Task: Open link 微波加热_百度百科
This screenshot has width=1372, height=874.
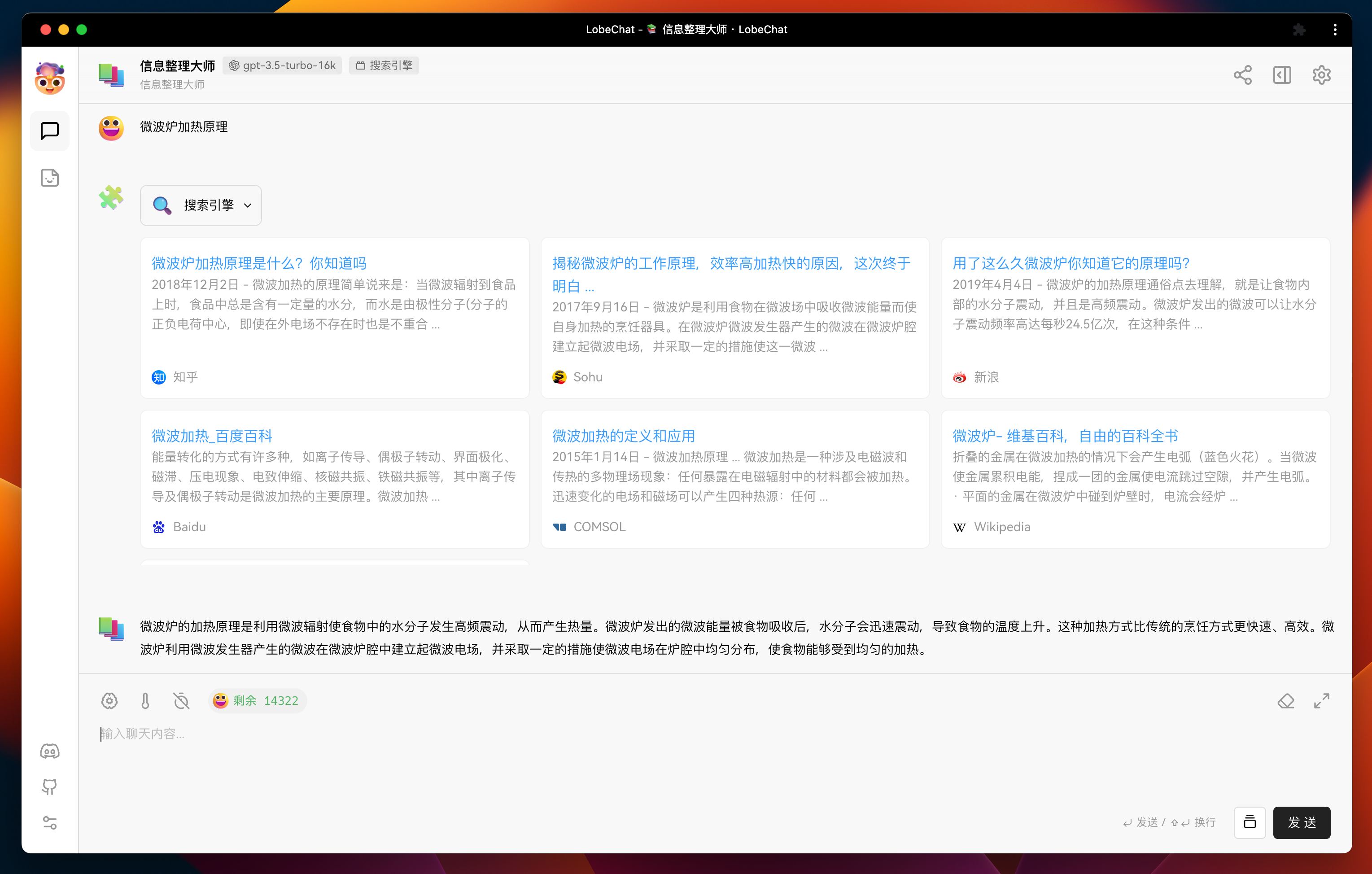Action: (x=212, y=436)
